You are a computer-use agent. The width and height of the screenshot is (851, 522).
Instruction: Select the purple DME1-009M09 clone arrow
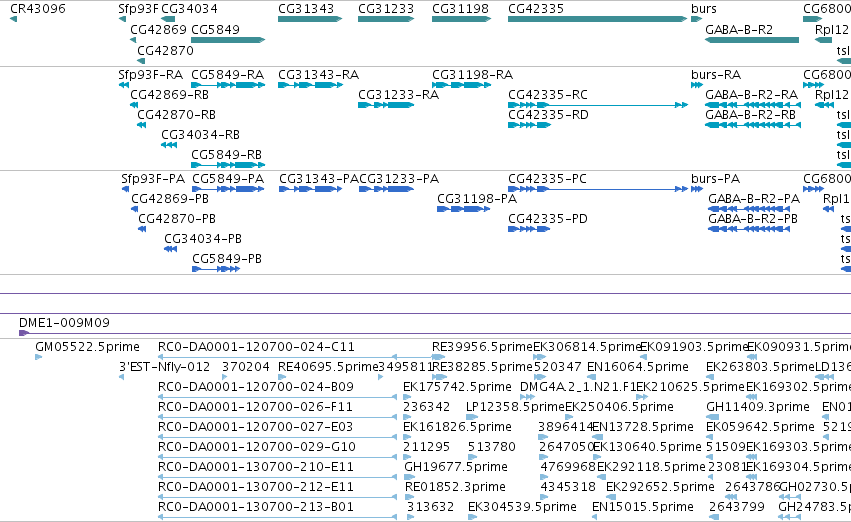point(23,333)
